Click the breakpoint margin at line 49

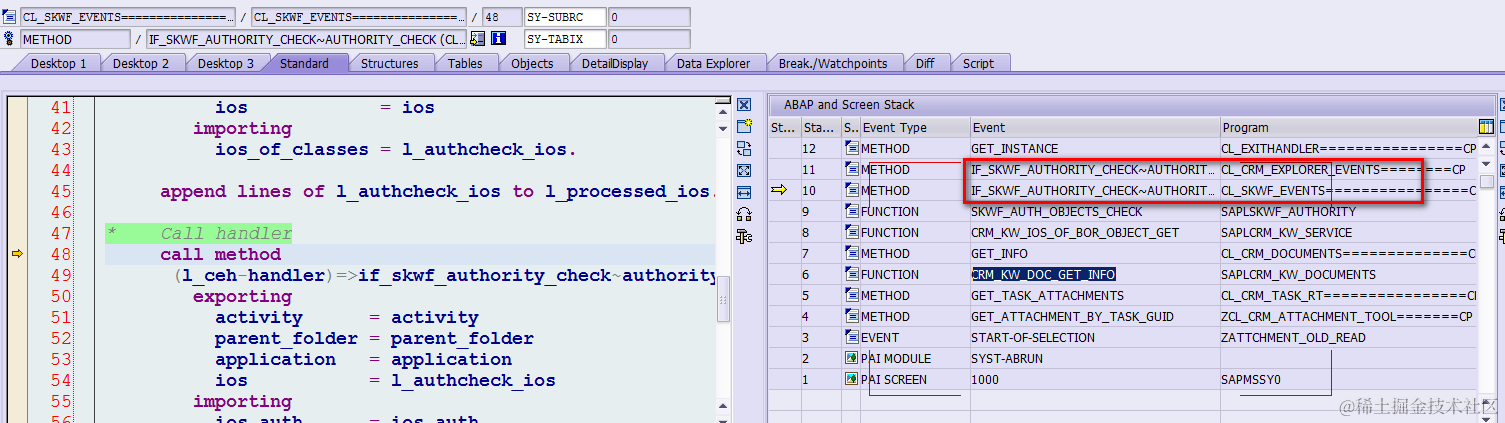click(16, 275)
